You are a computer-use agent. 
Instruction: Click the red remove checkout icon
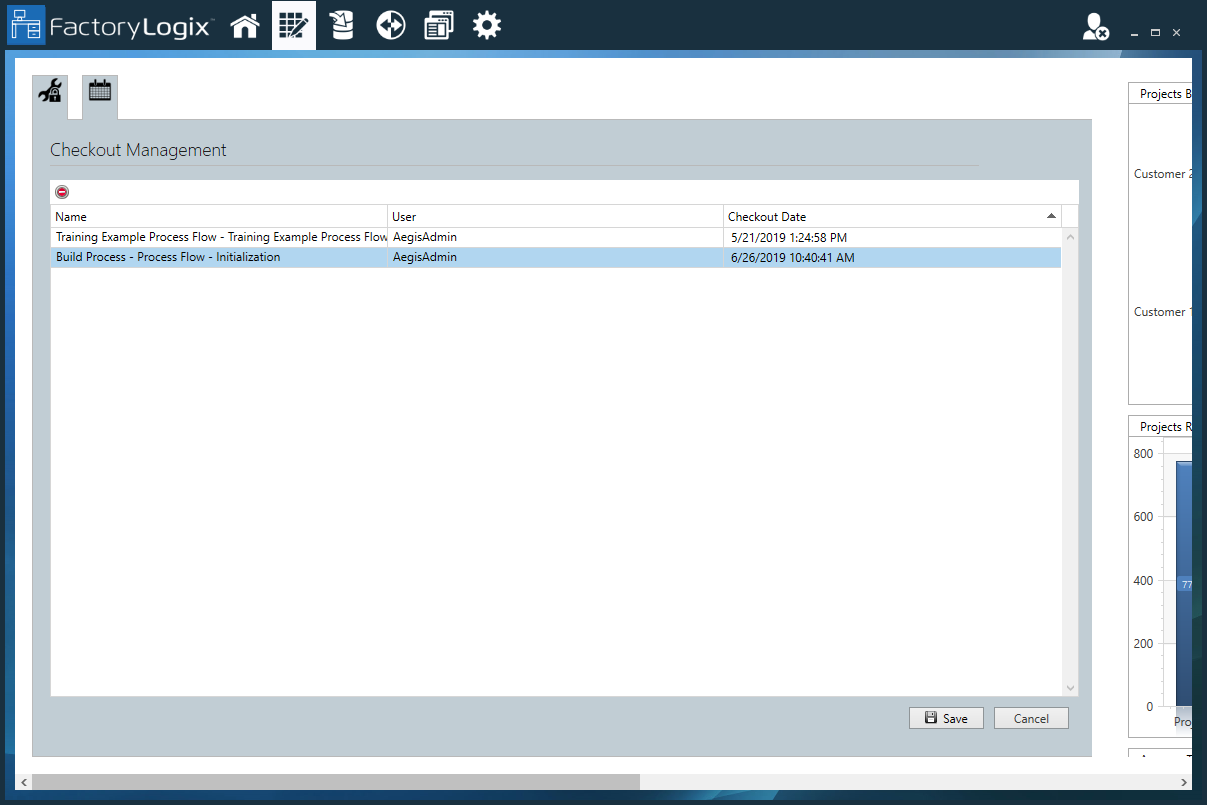click(62, 191)
